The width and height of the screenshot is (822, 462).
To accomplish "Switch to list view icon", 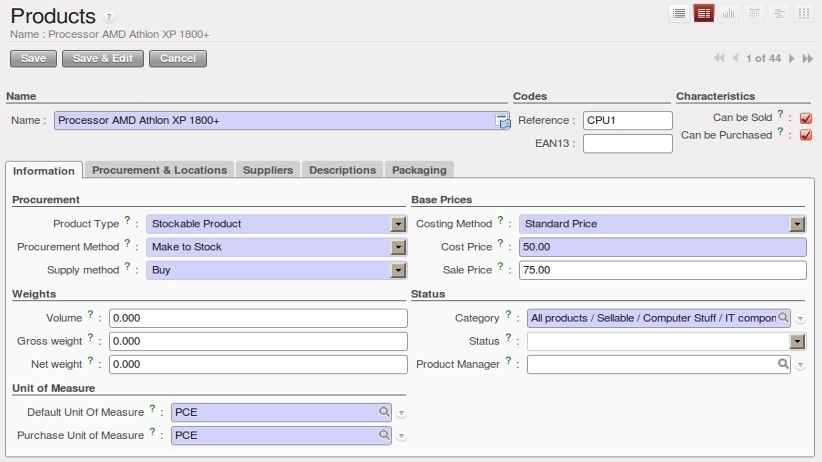I will [679, 13].
